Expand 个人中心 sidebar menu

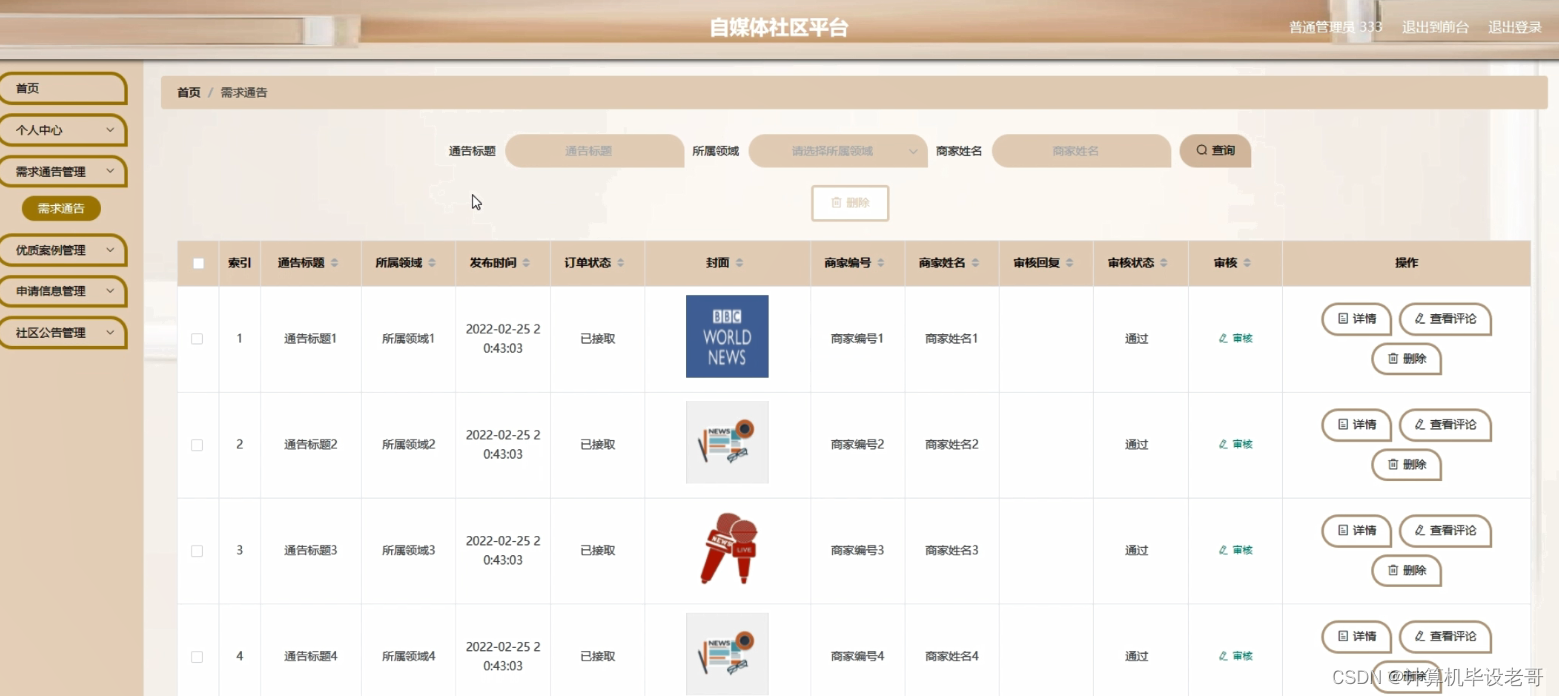pyautogui.click(x=63, y=130)
